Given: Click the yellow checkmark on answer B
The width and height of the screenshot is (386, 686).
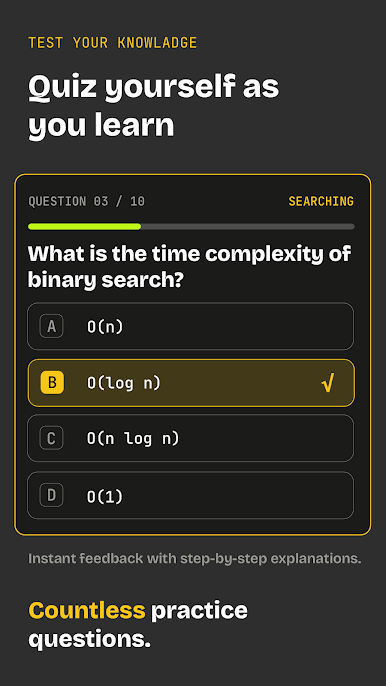Looking at the screenshot, I should (327, 383).
